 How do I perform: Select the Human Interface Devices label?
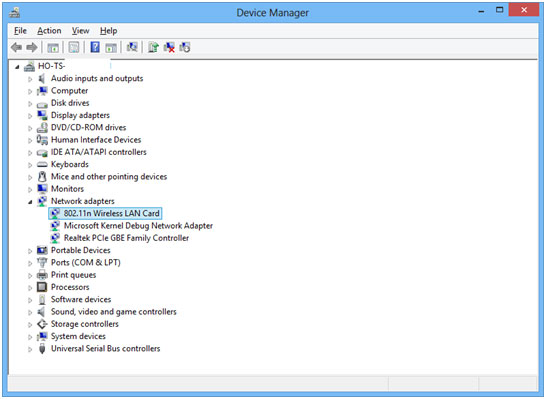pos(96,140)
